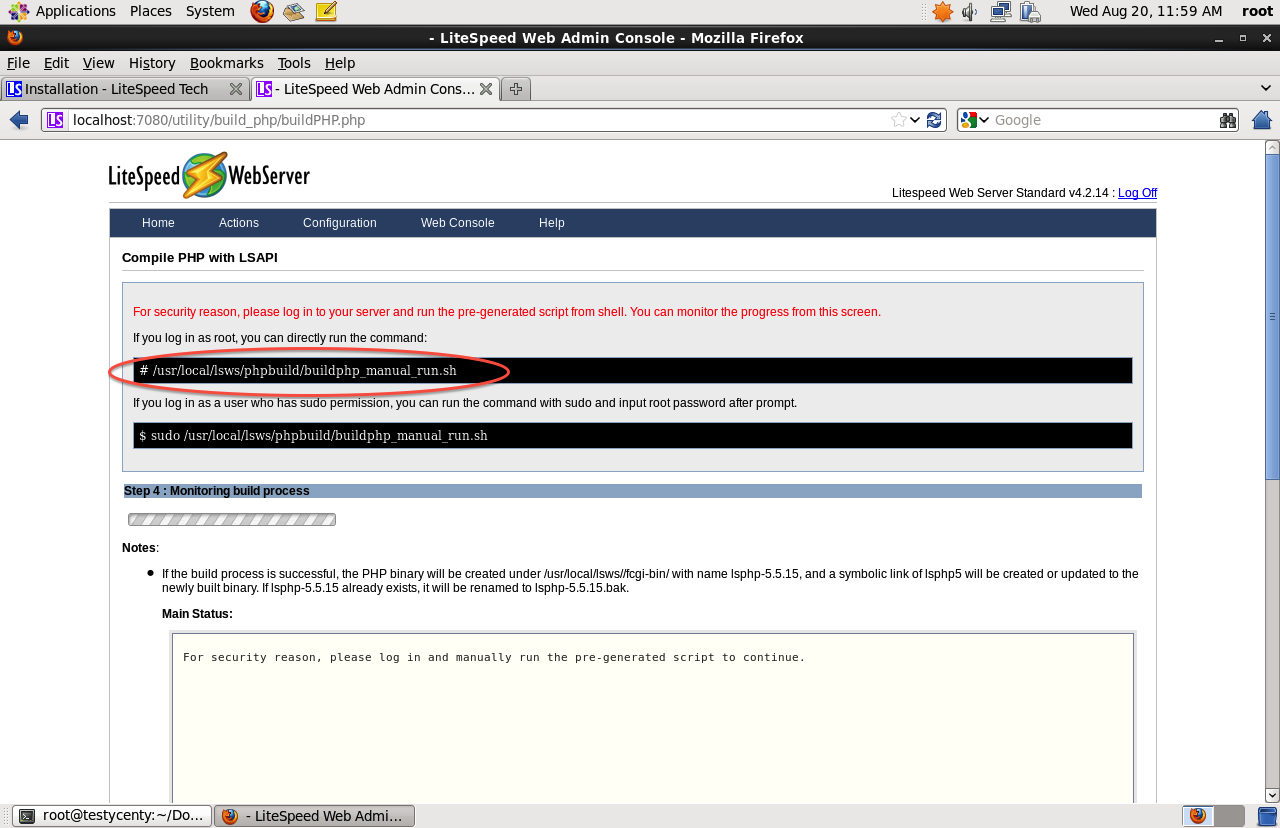Switch to the Installation - LiteSpeed Tech tab
1280x828 pixels.
point(125,89)
